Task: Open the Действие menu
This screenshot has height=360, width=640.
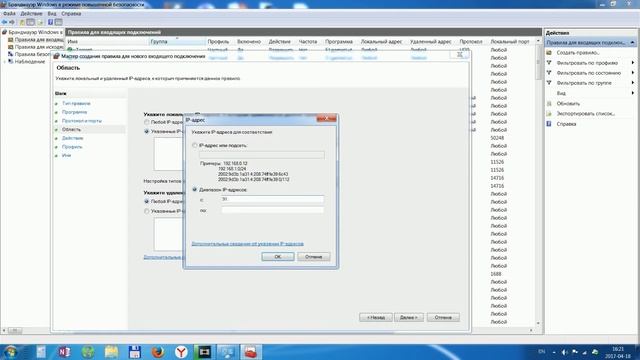Action: [31, 13]
